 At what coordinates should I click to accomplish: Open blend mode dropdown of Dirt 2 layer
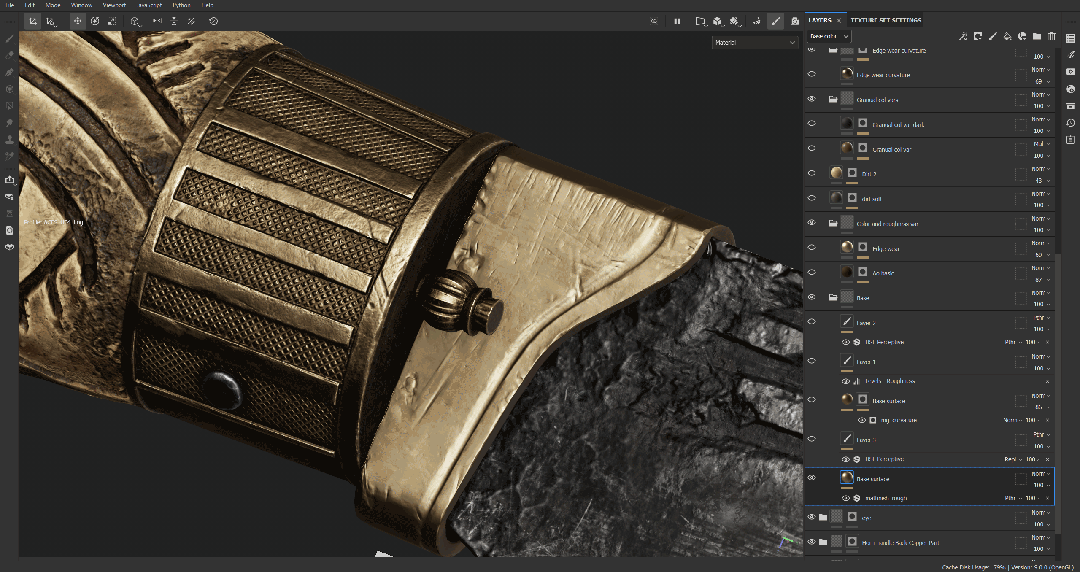pyautogui.click(x=1039, y=169)
